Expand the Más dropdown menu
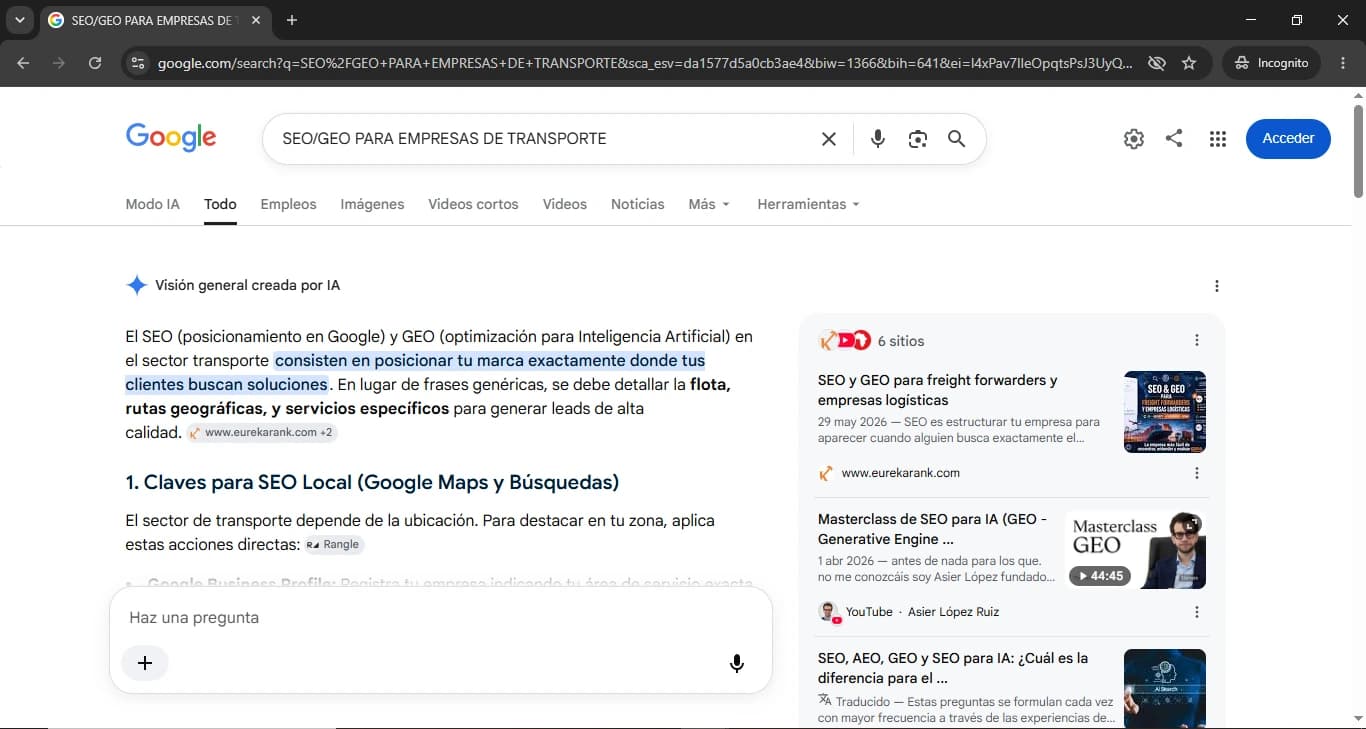 click(x=709, y=204)
